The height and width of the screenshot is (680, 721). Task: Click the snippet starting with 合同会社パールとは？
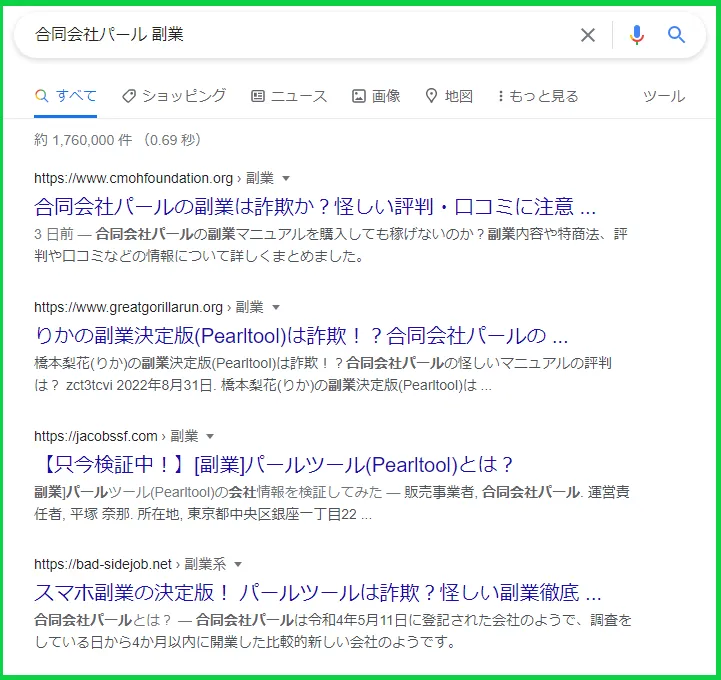333,631
